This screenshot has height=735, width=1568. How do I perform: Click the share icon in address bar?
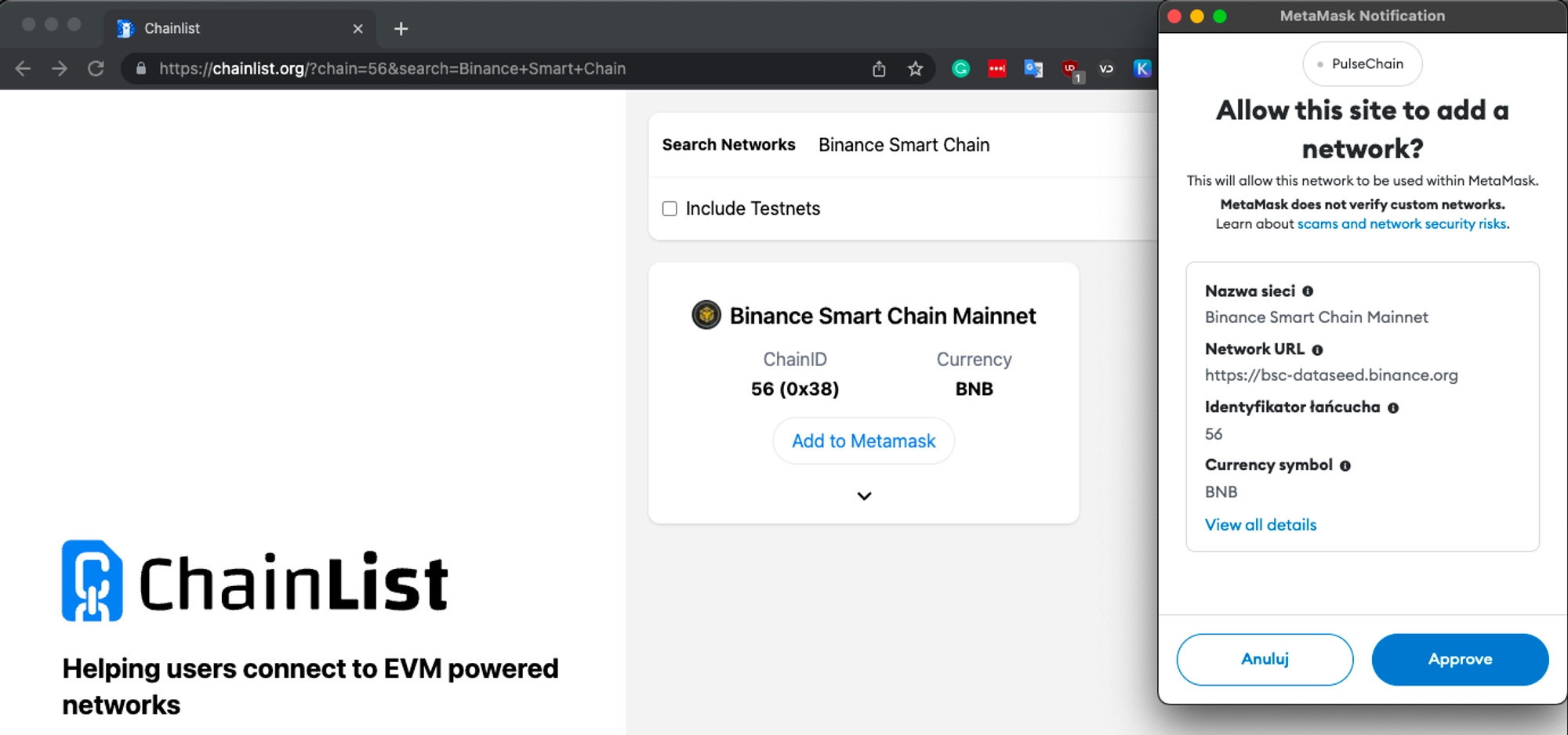click(879, 69)
